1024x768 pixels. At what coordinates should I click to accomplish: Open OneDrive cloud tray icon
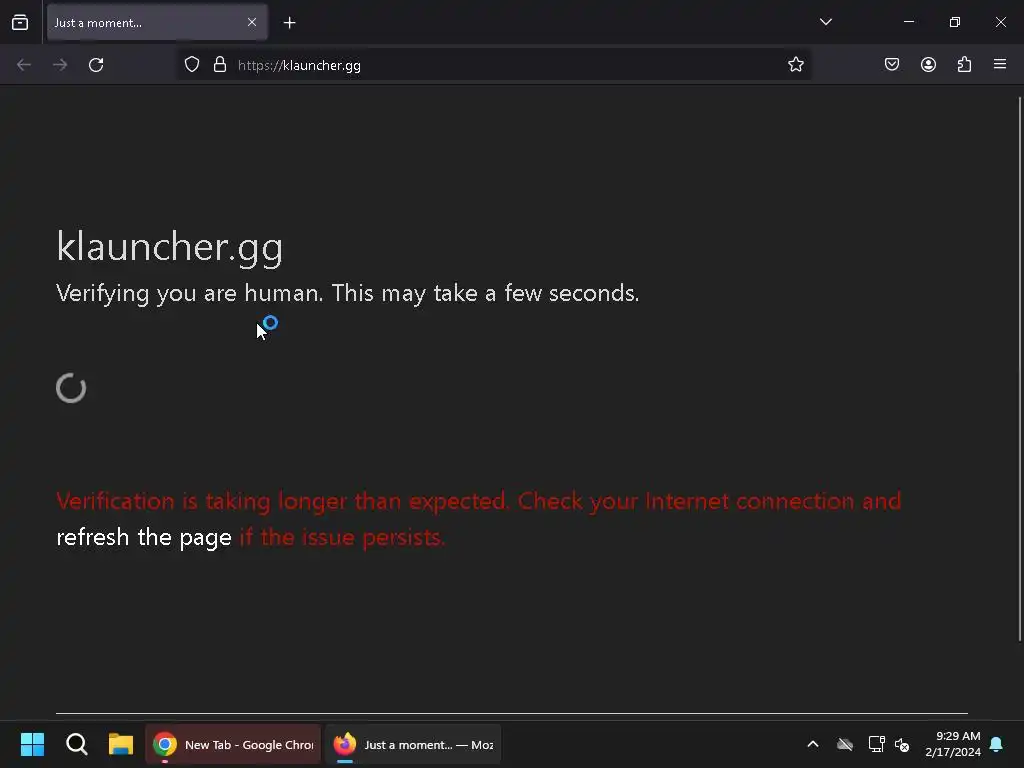(845, 744)
